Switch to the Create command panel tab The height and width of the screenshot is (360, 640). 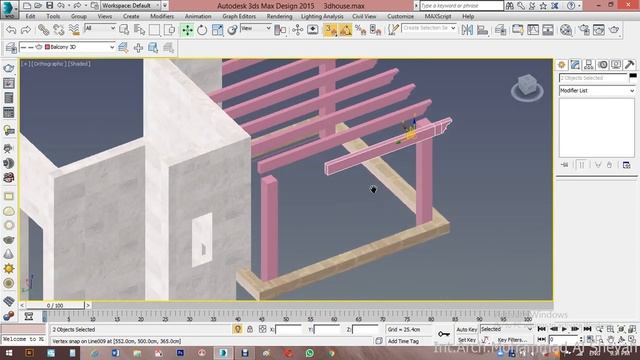tap(562, 65)
